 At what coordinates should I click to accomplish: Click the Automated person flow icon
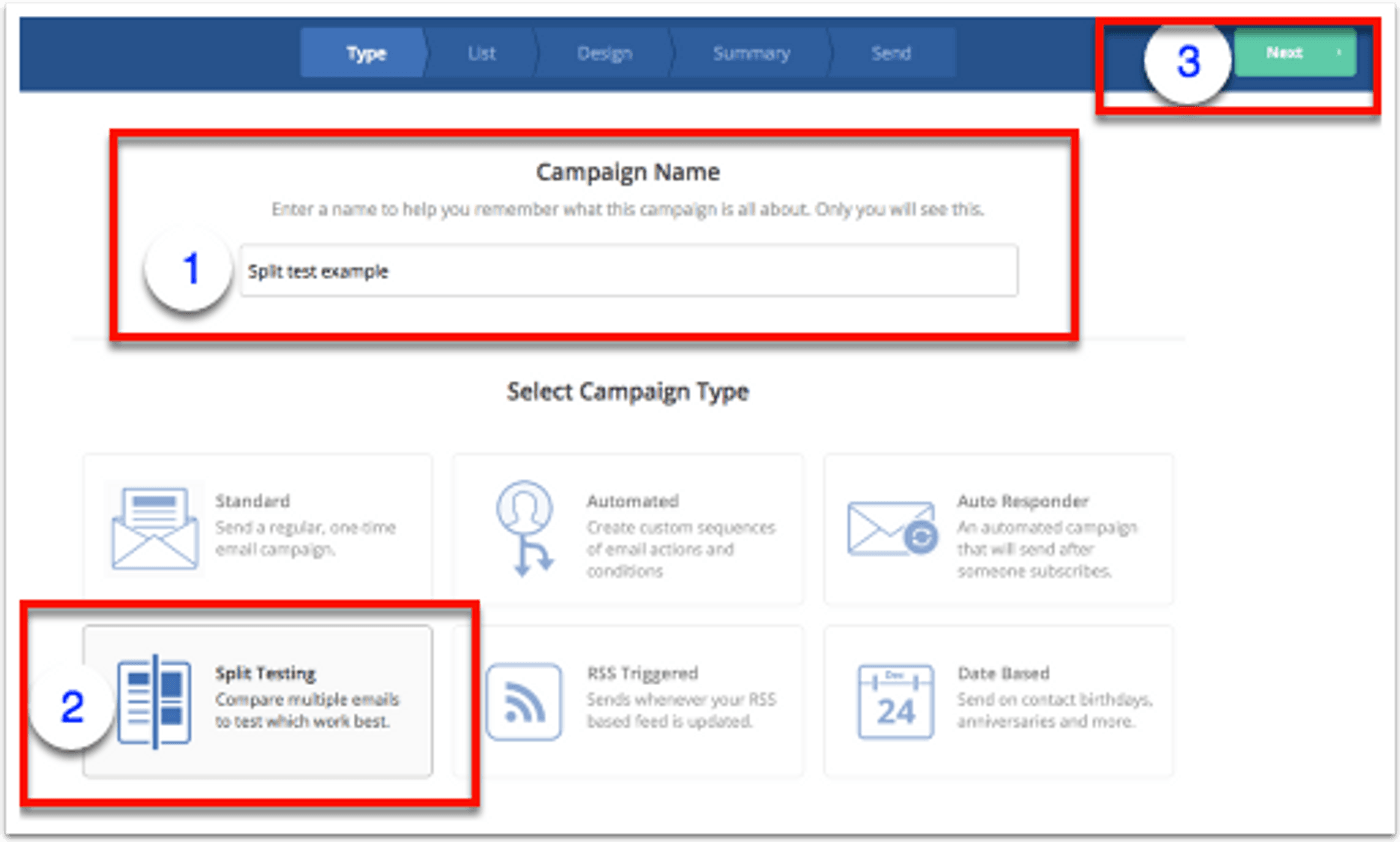(524, 528)
